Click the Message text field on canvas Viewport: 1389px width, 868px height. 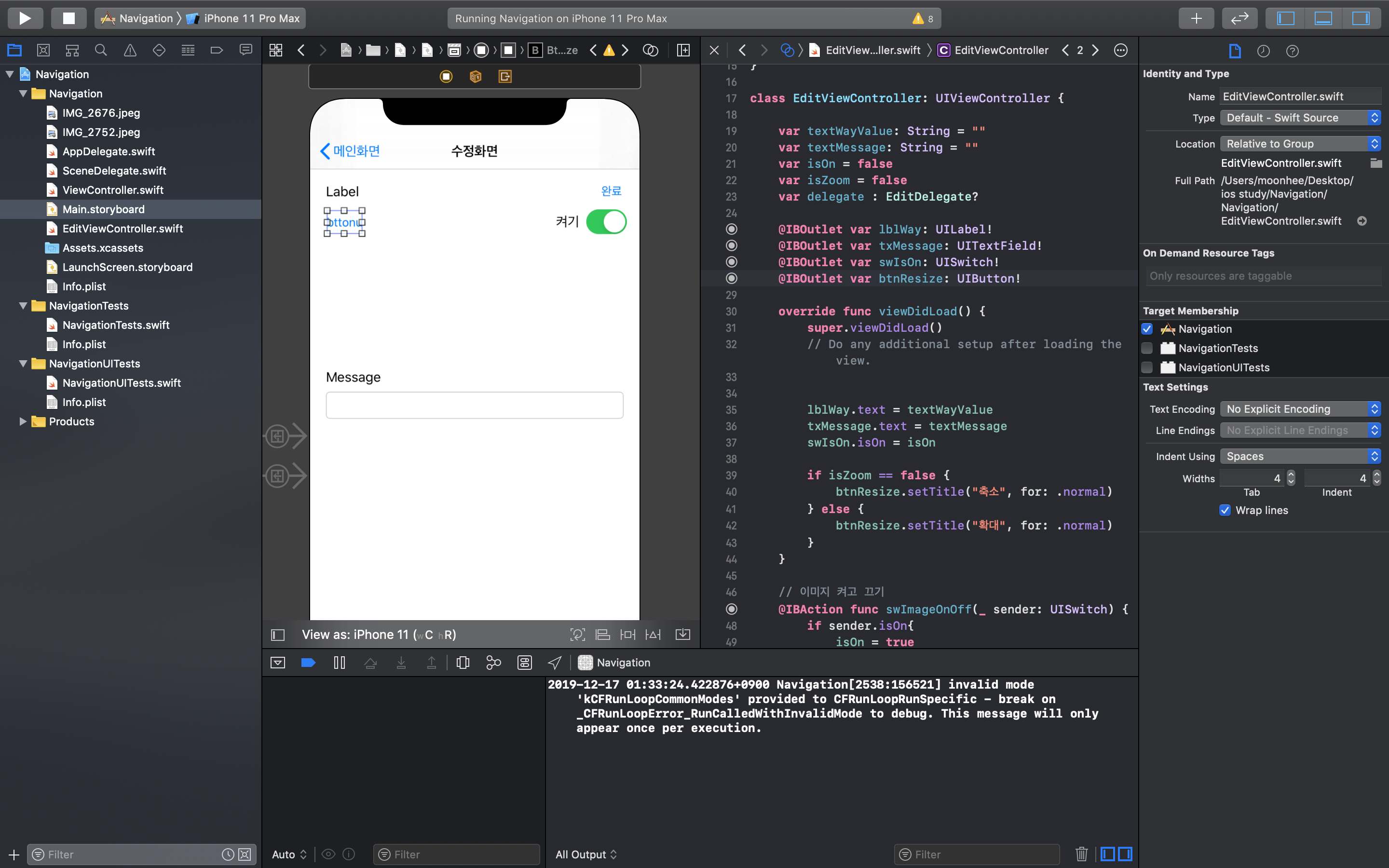point(474,405)
